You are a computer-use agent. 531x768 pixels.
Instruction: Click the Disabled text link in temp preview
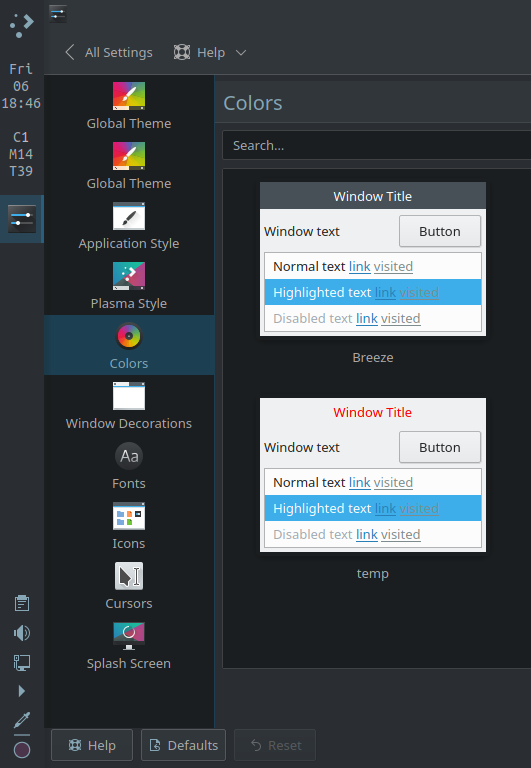pyautogui.click(x=367, y=534)
